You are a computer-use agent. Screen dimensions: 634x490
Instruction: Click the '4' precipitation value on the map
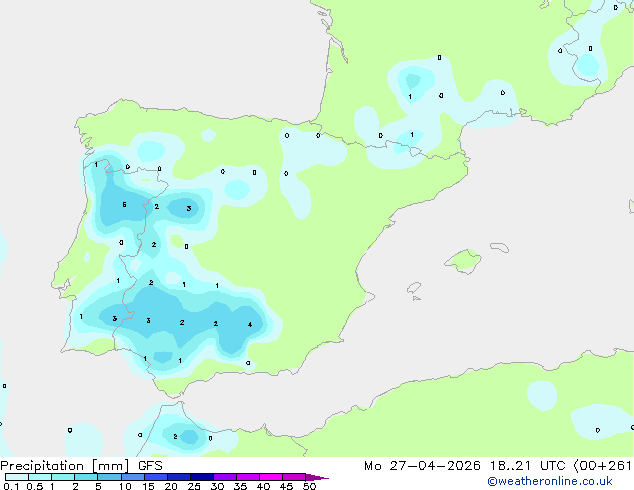click(x=250, y=324)
